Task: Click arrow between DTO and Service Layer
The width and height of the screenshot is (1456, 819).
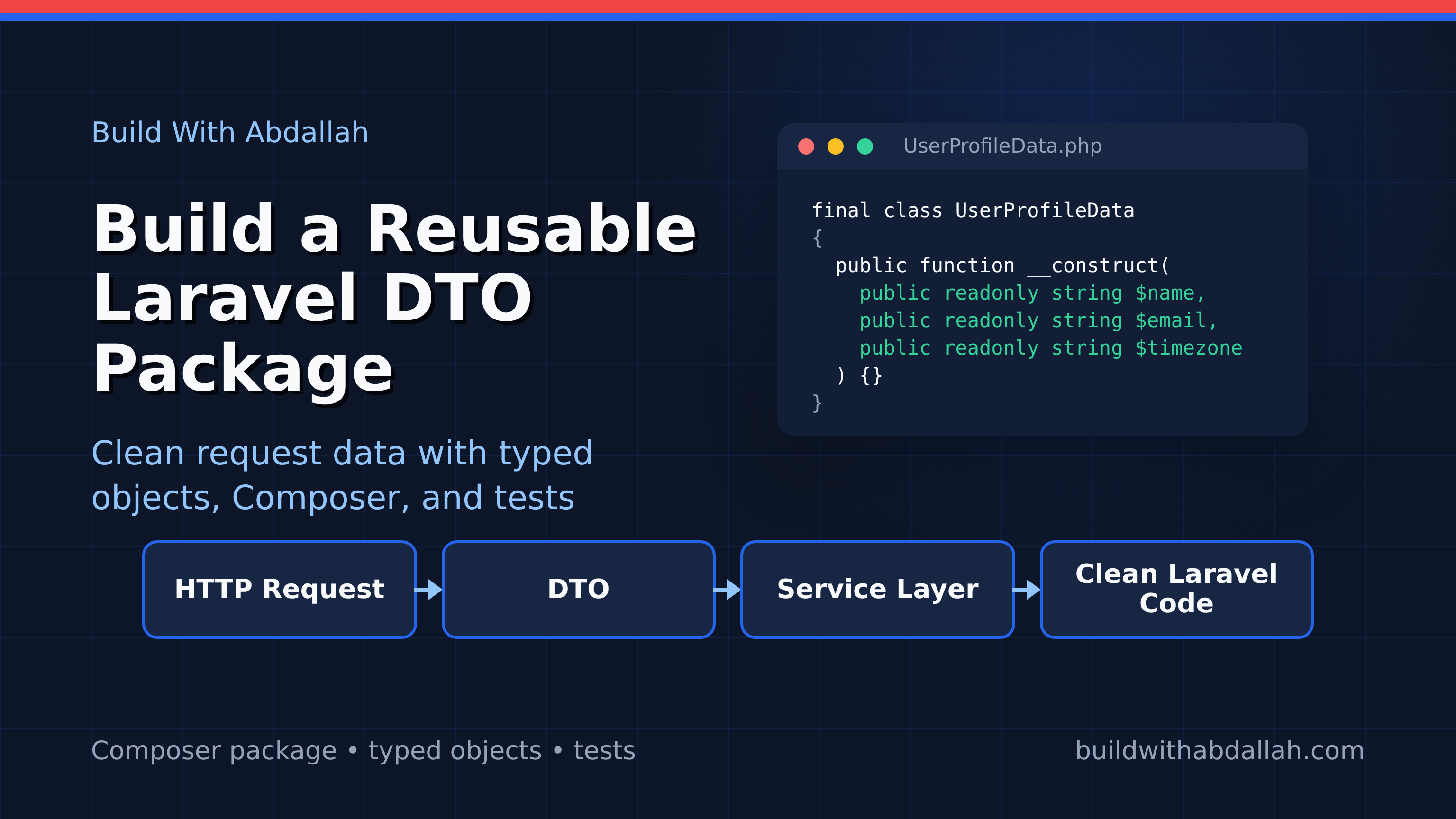Action: 728,590
